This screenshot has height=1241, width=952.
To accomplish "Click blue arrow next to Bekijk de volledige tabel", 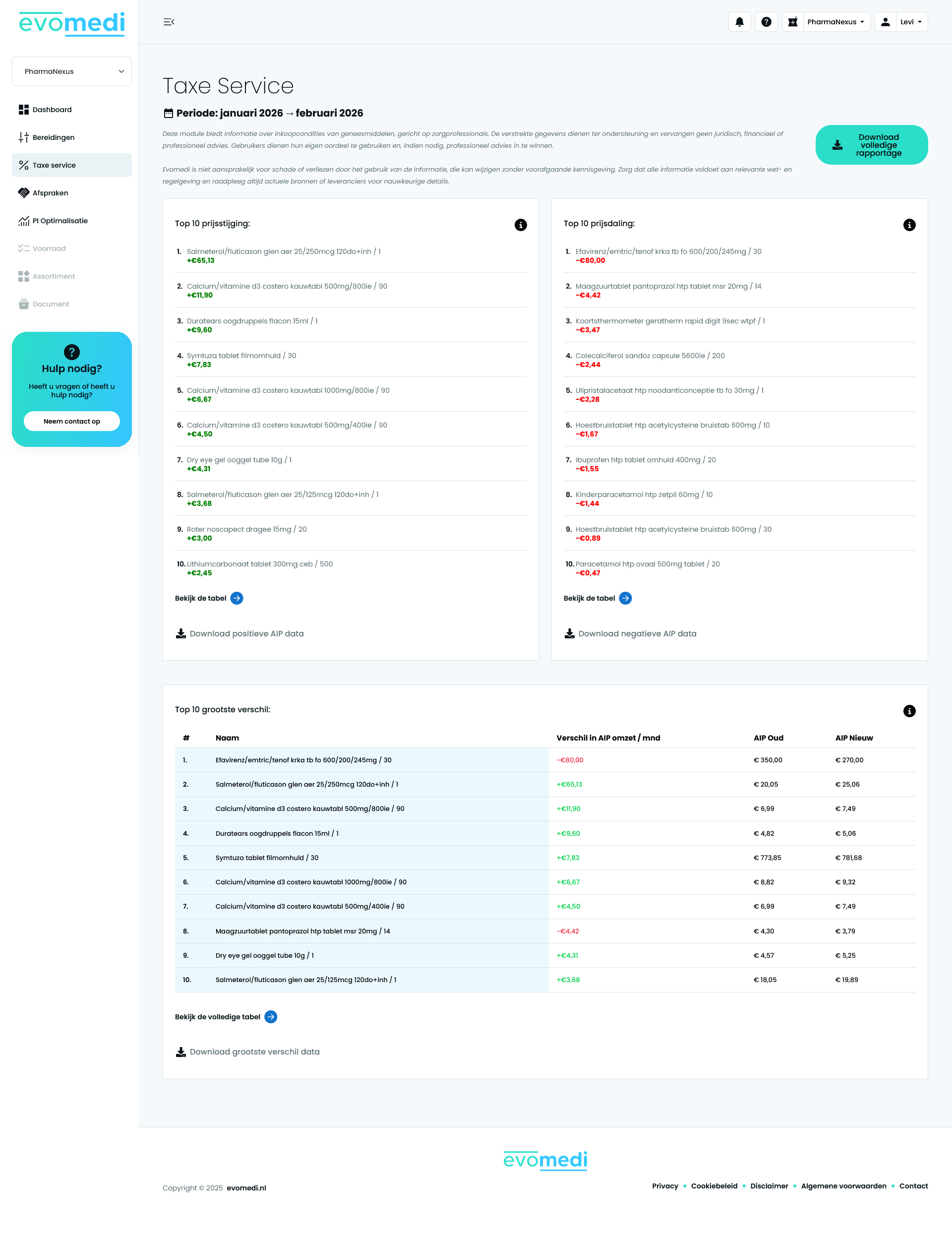I will click(271, 1016).
